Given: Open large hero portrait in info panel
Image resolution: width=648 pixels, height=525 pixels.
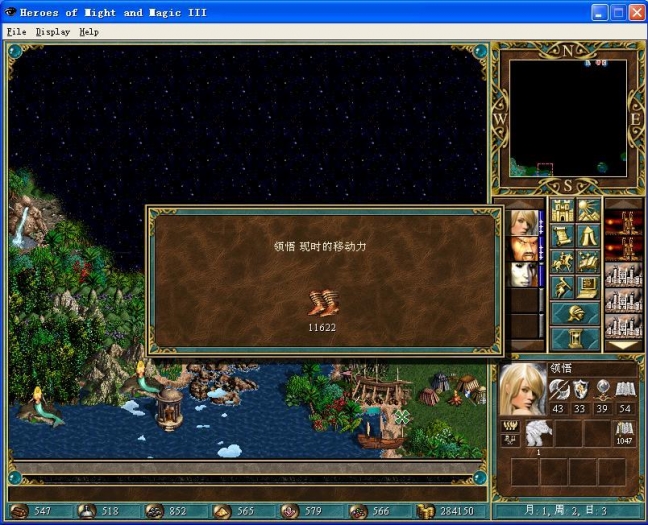Looking at the screenshot, I should pos(523,390).
